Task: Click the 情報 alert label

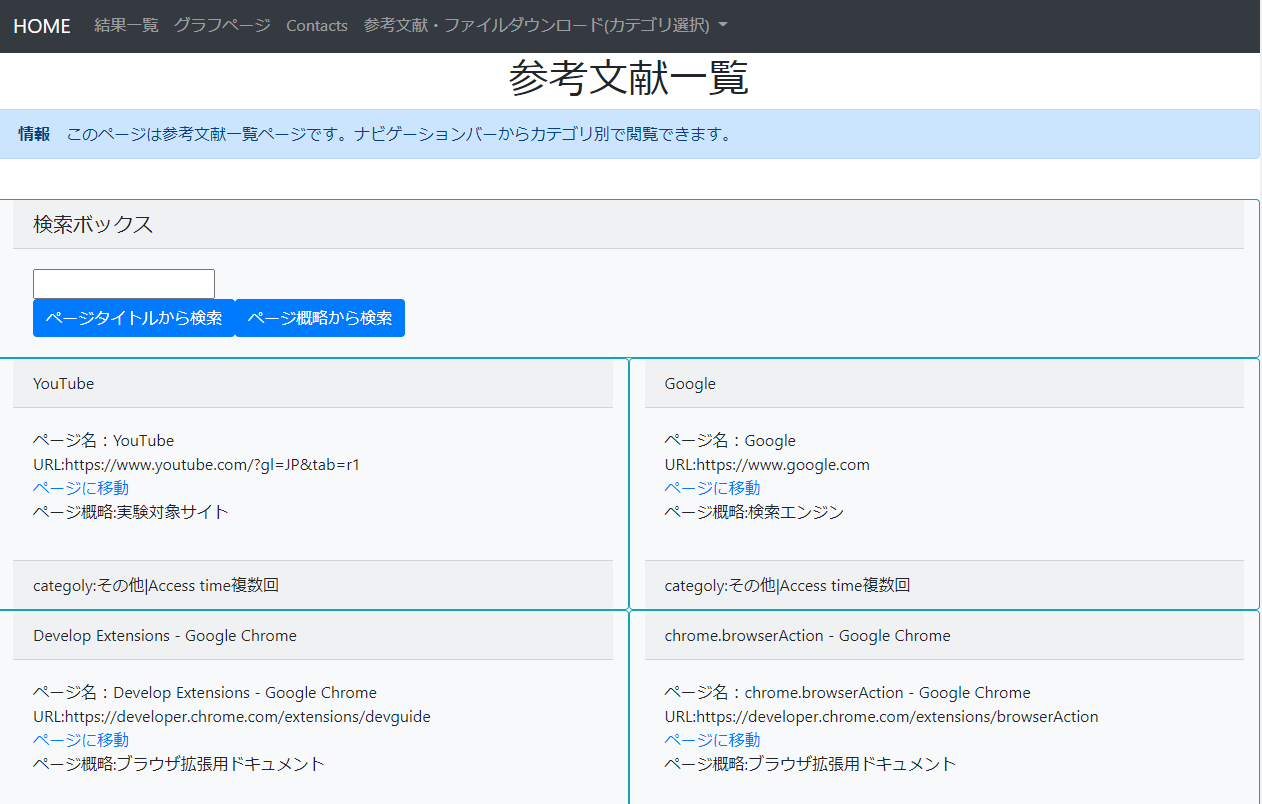Action: coord(34,134)
